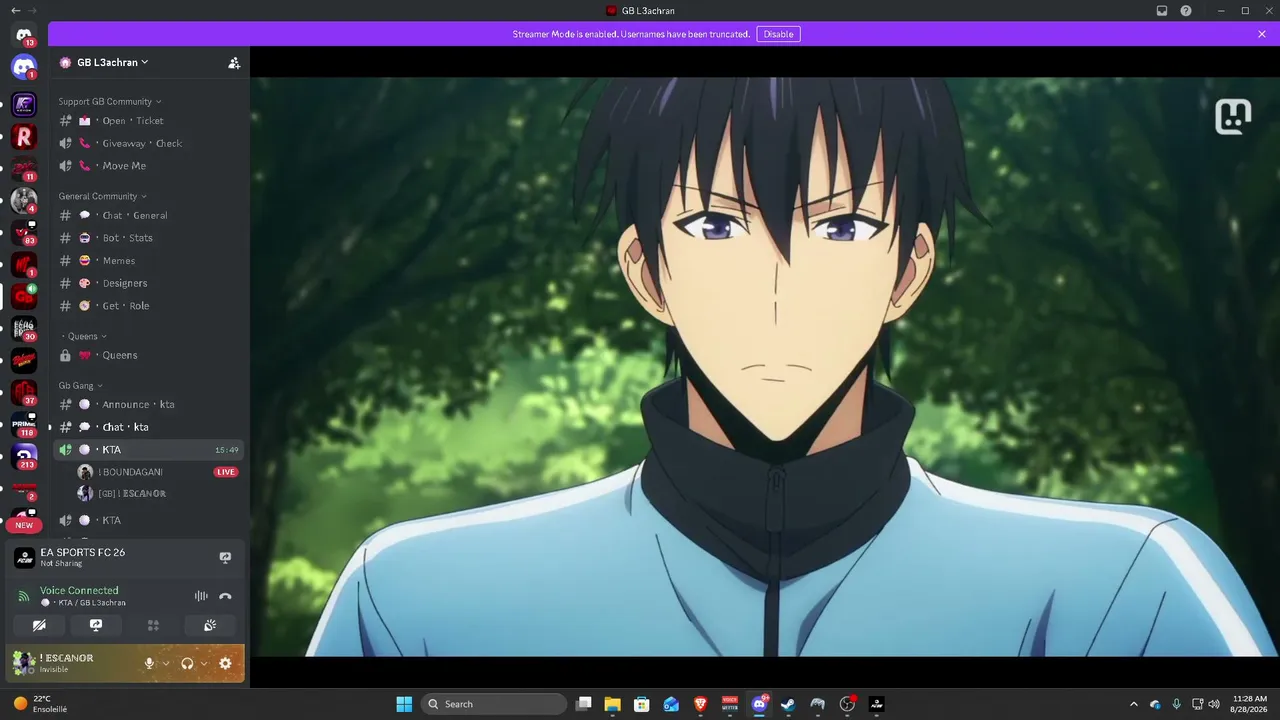Click the Voice Connected status link

79,590
